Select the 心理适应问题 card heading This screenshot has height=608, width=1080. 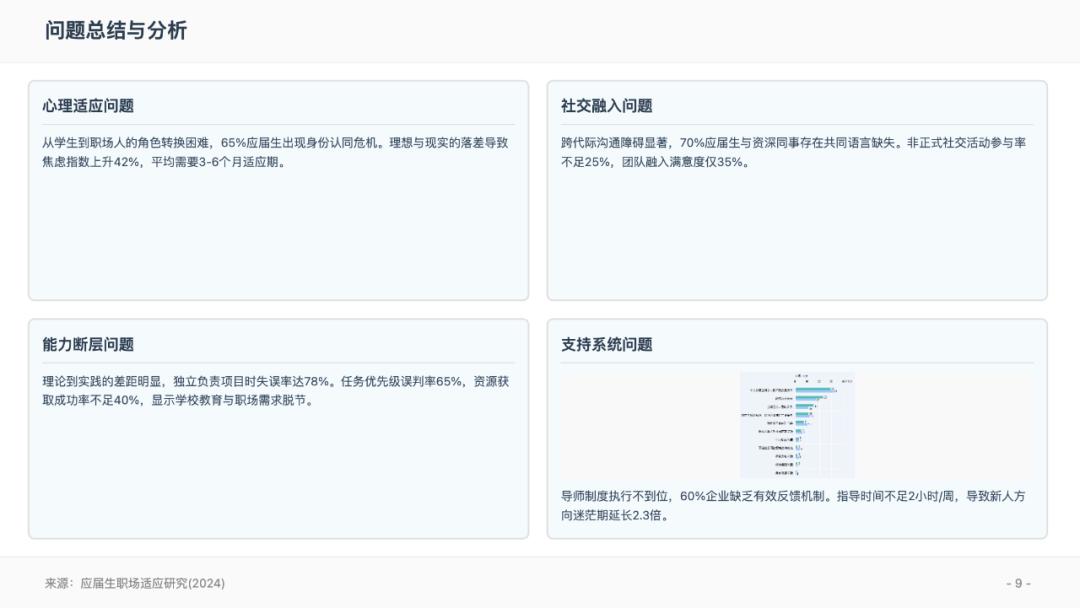pyautogui.click(x=88, y=105)
